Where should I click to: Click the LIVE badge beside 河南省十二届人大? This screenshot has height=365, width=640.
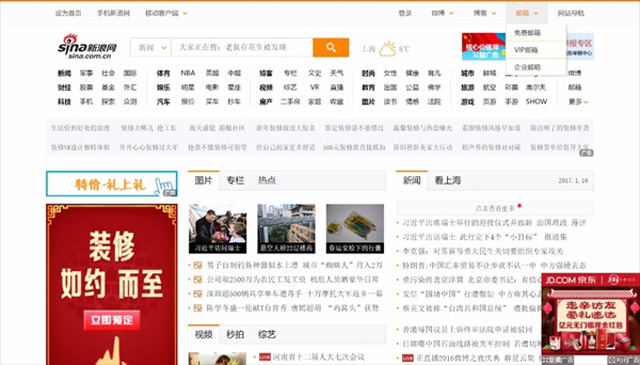pyautogui.click(x=265, y=357)
